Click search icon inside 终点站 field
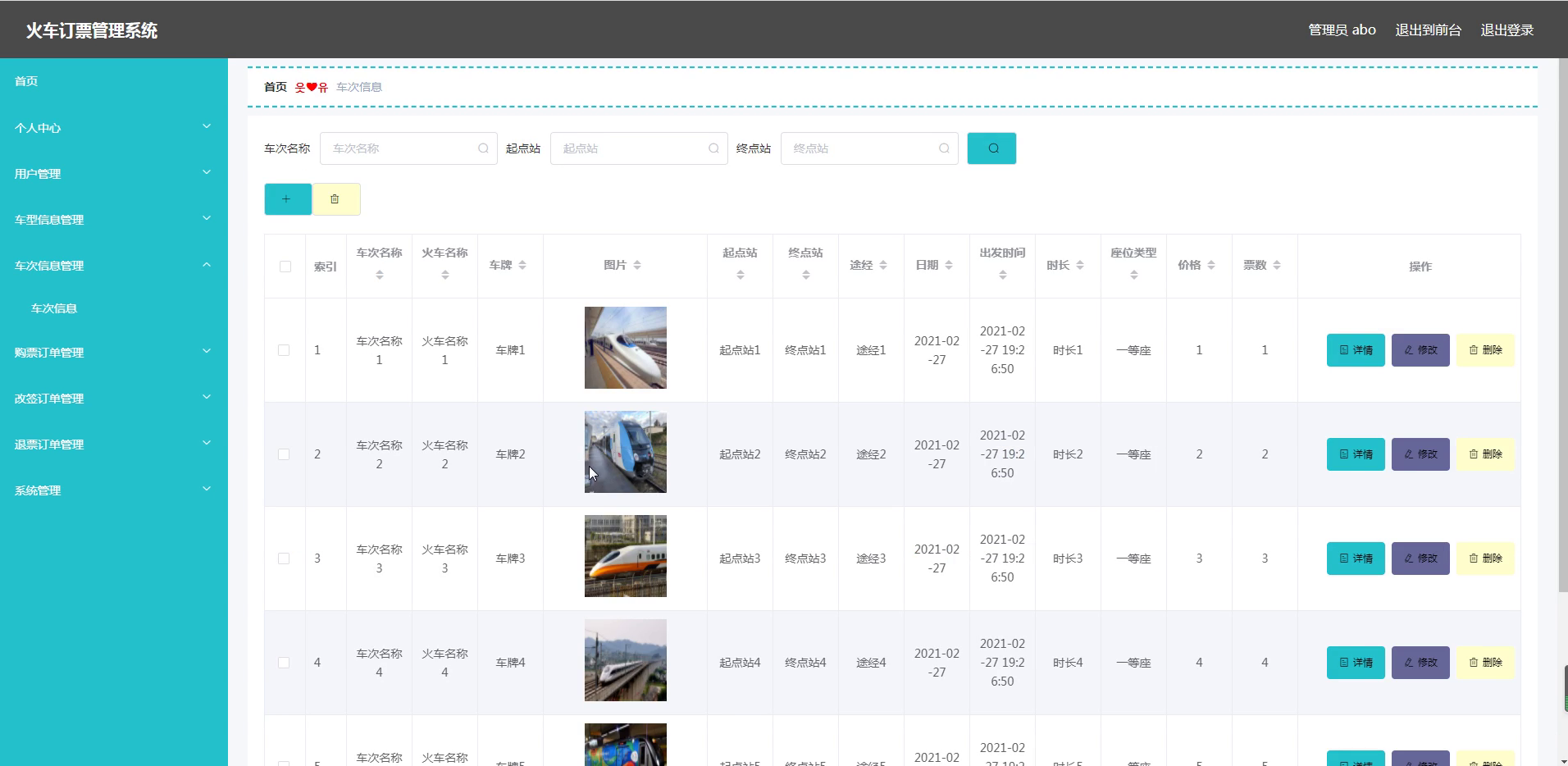The width and height of the screenshot is (1568, 766). (944, 148)
